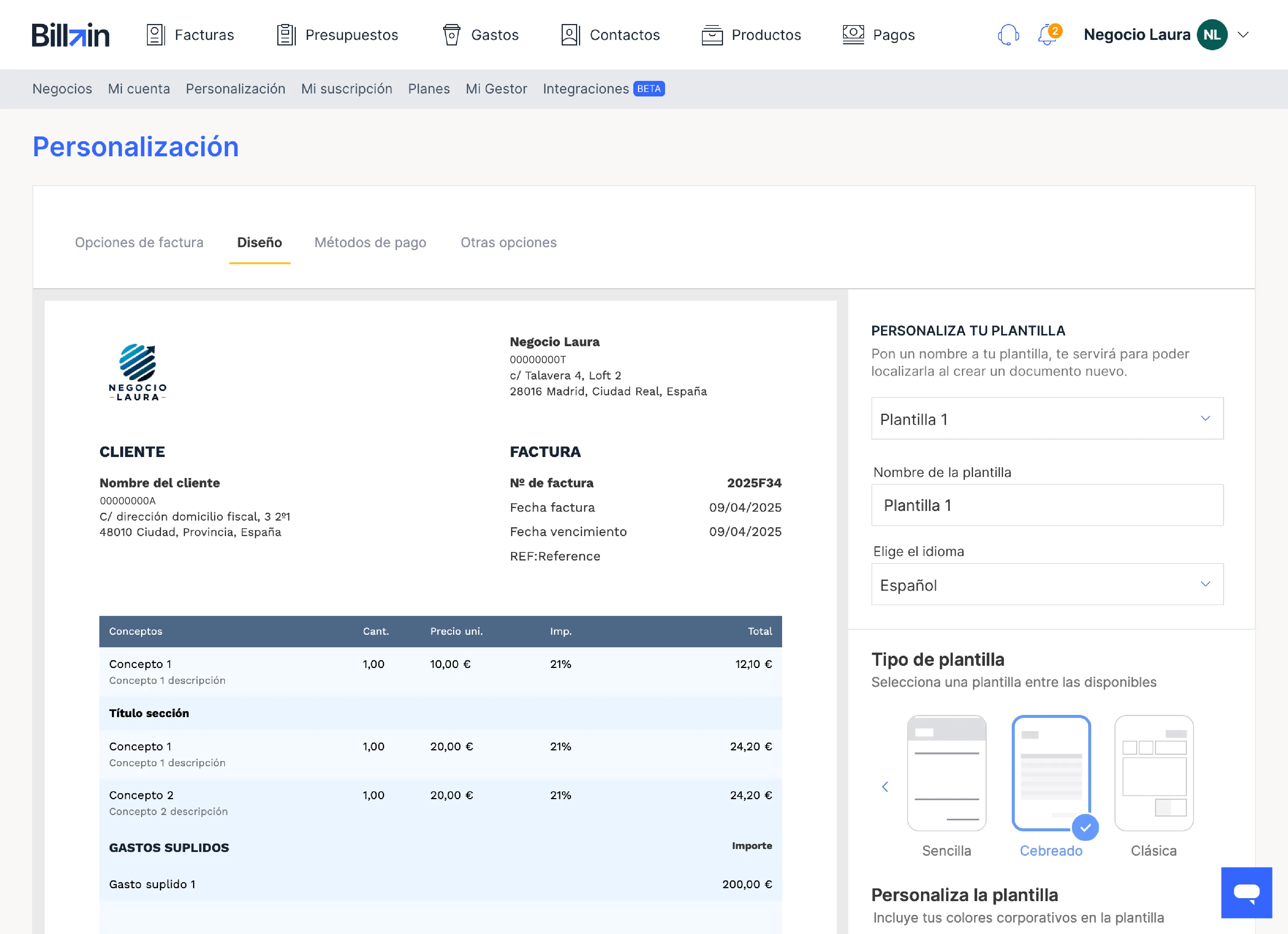Open the Personalización submenu link
The width and height of the screenshot is (1288, 934).
(236, 89)
